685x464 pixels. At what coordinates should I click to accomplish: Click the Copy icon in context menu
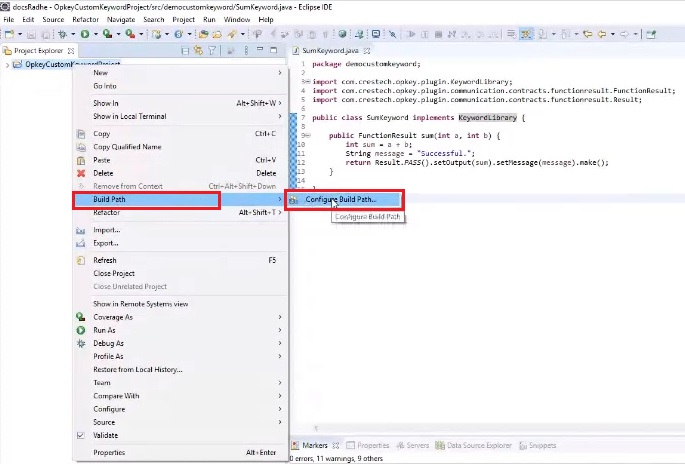pyautogui.click(x=82, y=134)
